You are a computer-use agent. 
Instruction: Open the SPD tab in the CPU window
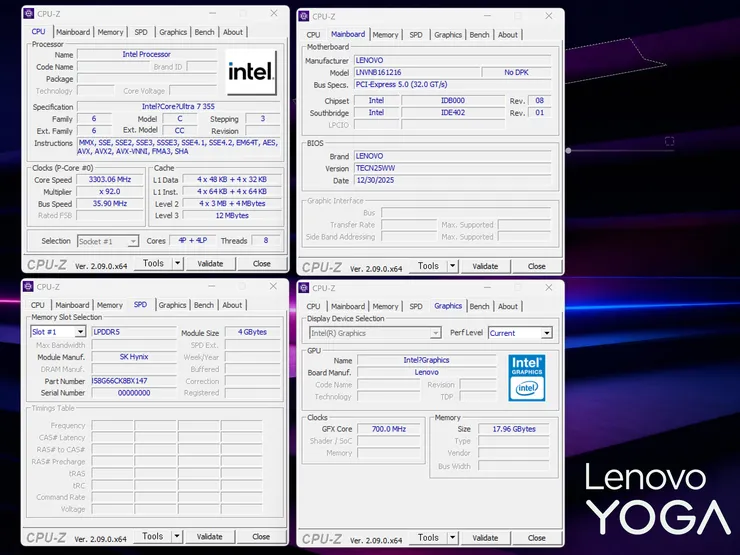[x=141, y=32]
